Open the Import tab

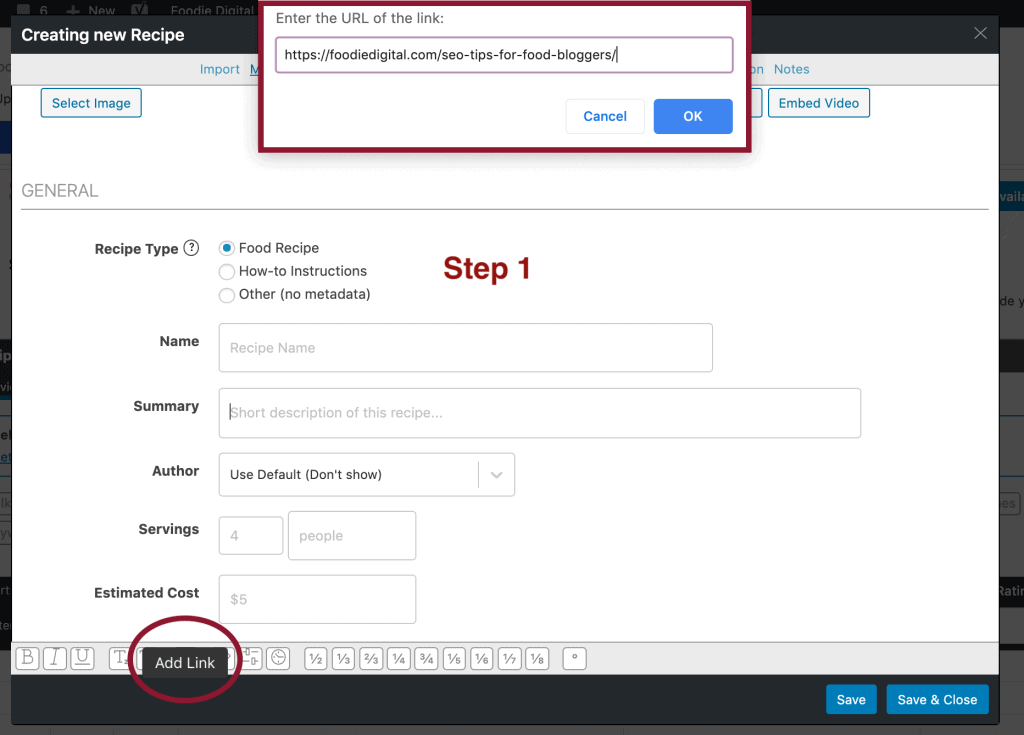219,69
